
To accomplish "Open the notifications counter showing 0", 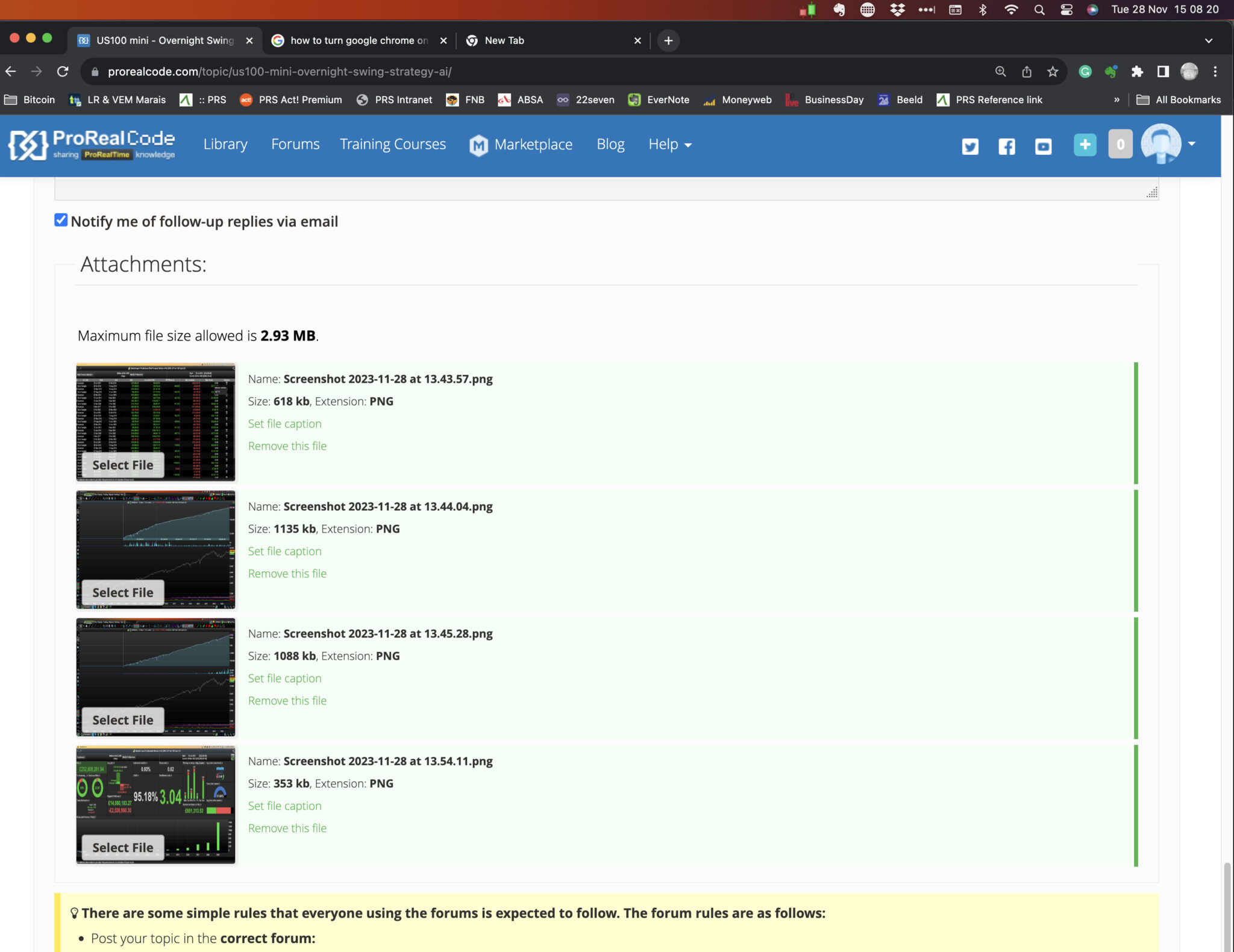I will click(1120, 145).
